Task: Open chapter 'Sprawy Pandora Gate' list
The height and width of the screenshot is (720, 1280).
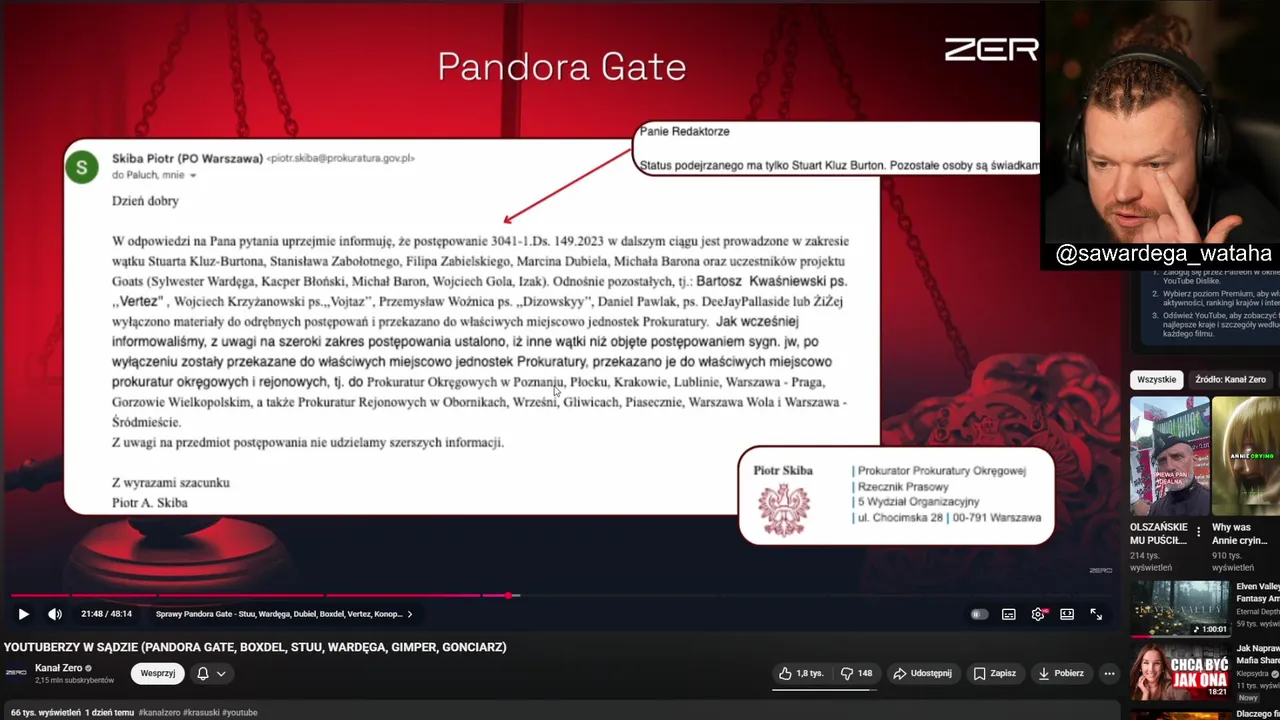Action: coord(284,614)
